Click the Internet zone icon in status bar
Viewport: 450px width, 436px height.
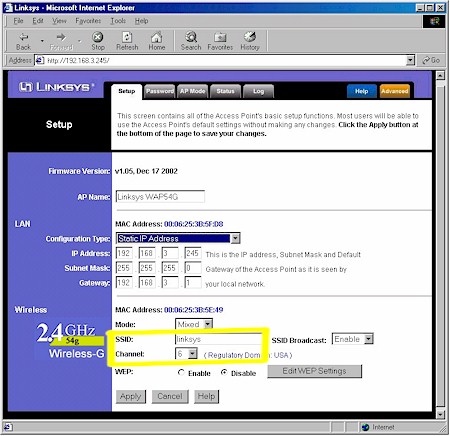(366, 427)
